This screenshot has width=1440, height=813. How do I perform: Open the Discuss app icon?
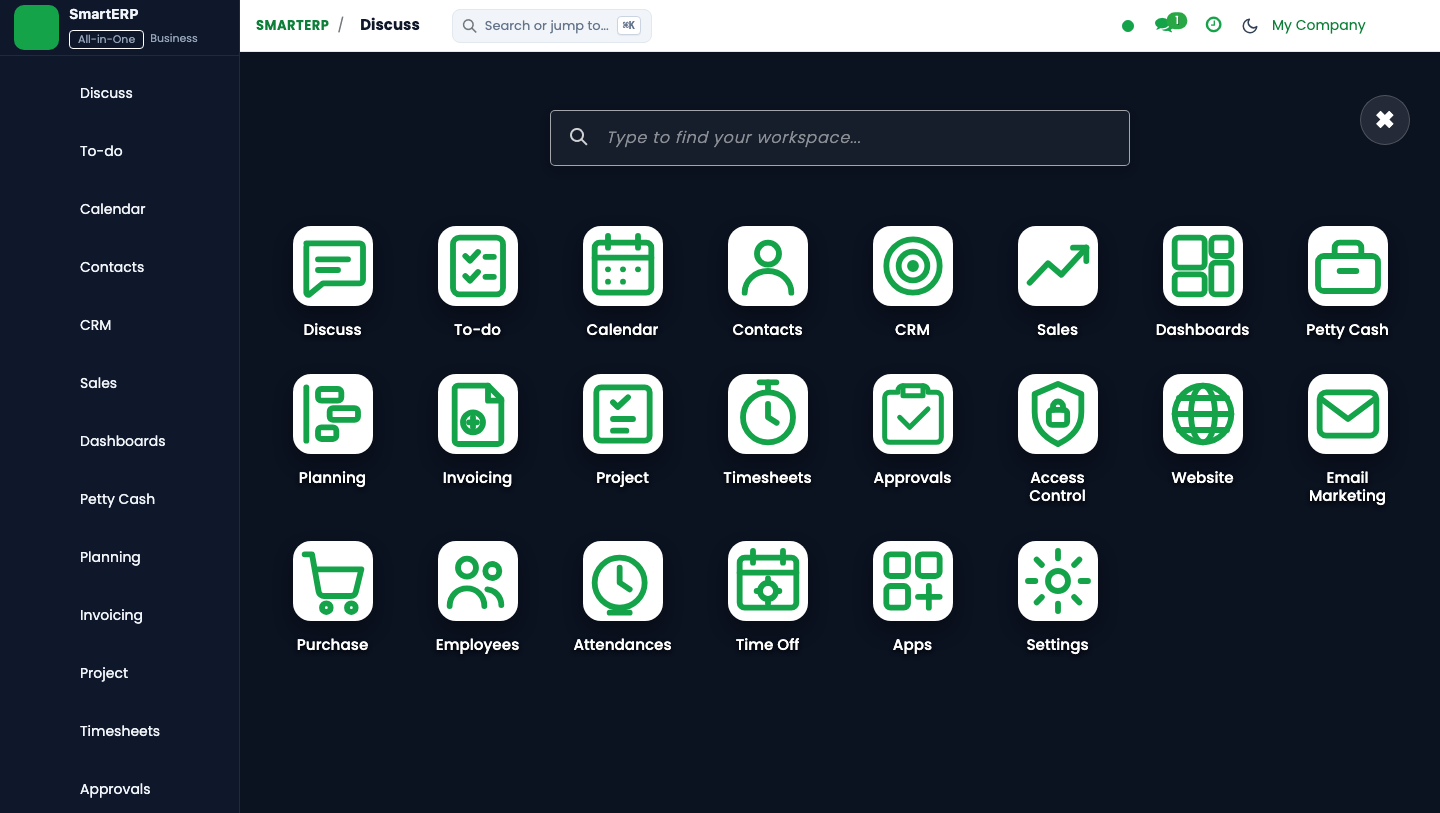pos(333,266)
